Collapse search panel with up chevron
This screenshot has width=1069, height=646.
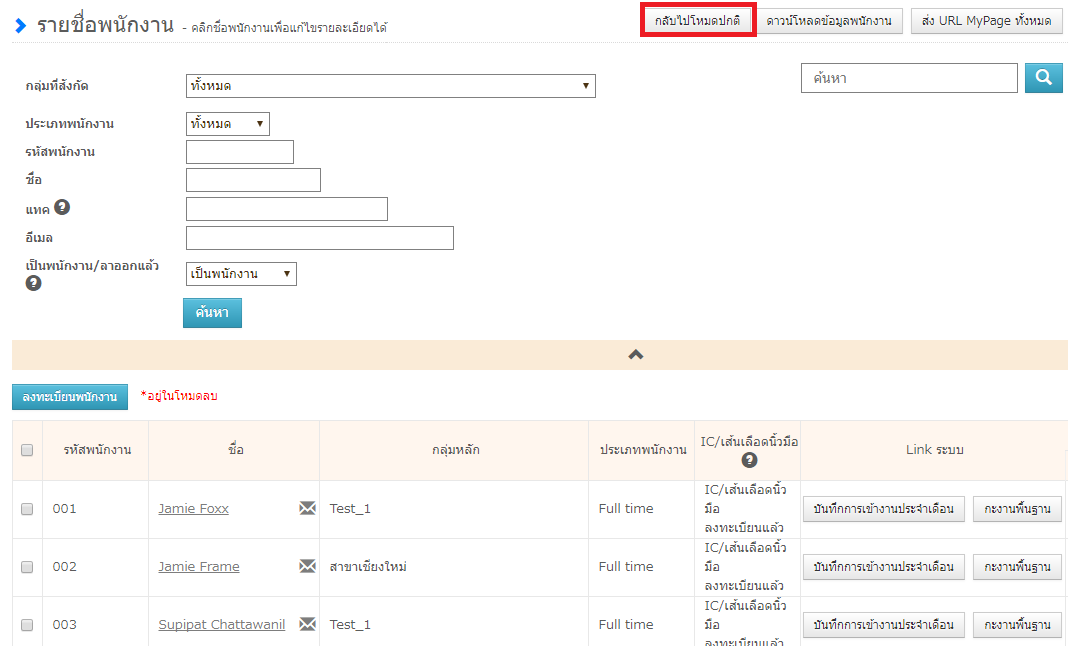(x=635, y=354)
